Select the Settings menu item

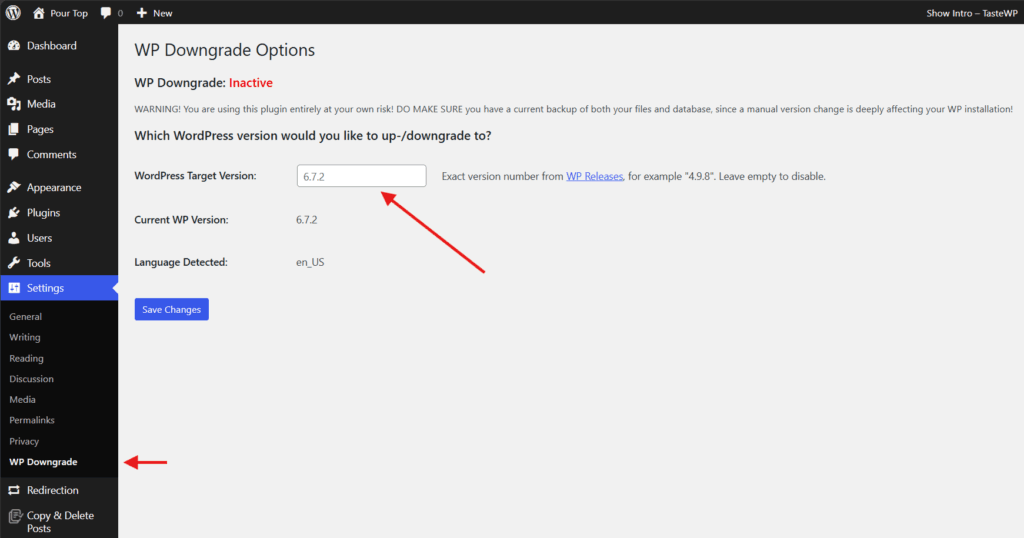click(59, 288)
